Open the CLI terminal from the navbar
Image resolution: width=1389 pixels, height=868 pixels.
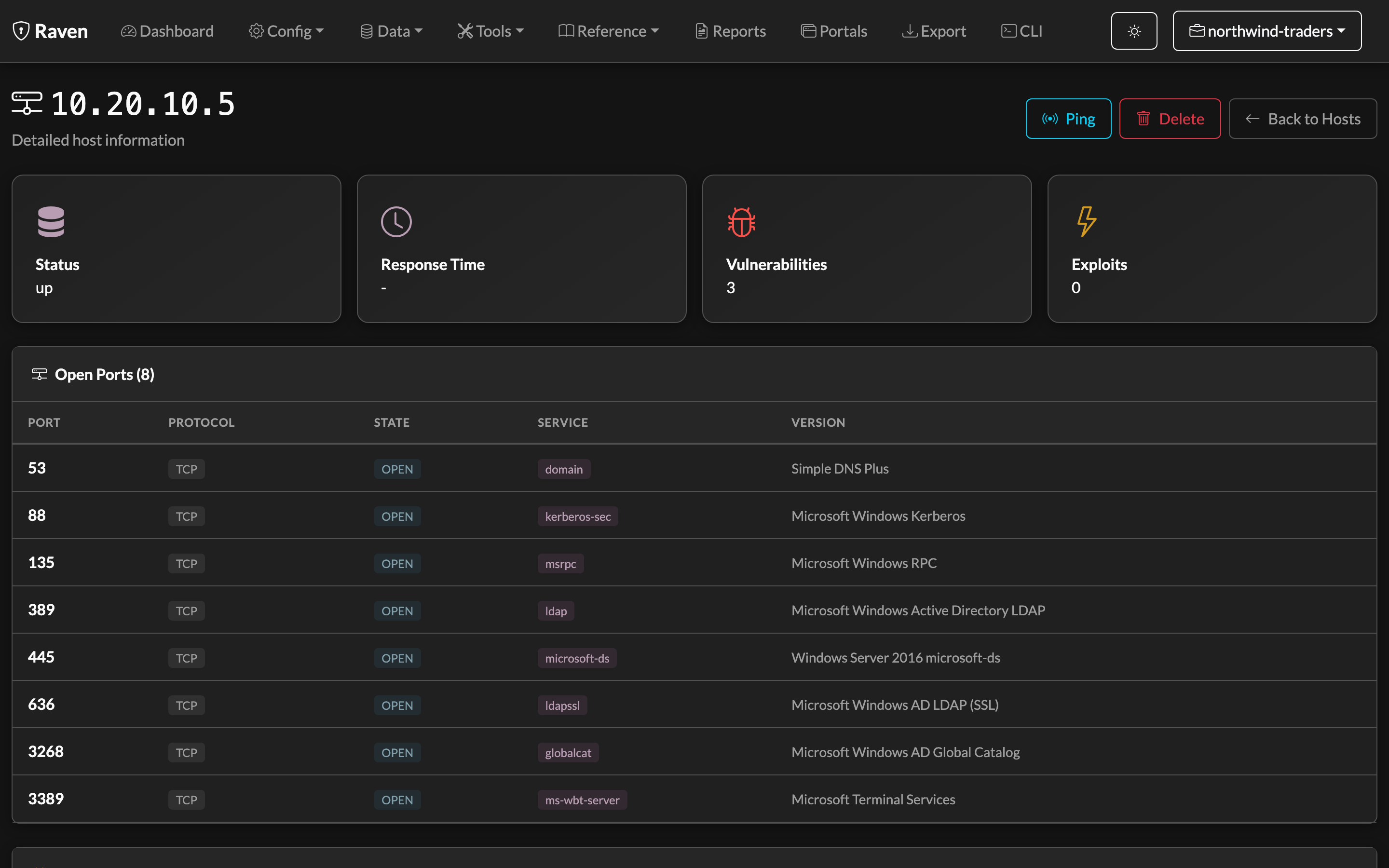[x=1021, y=31]
